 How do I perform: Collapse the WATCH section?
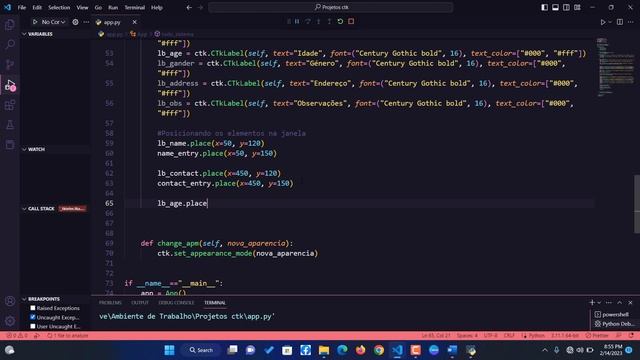click(x=24, y=149)
